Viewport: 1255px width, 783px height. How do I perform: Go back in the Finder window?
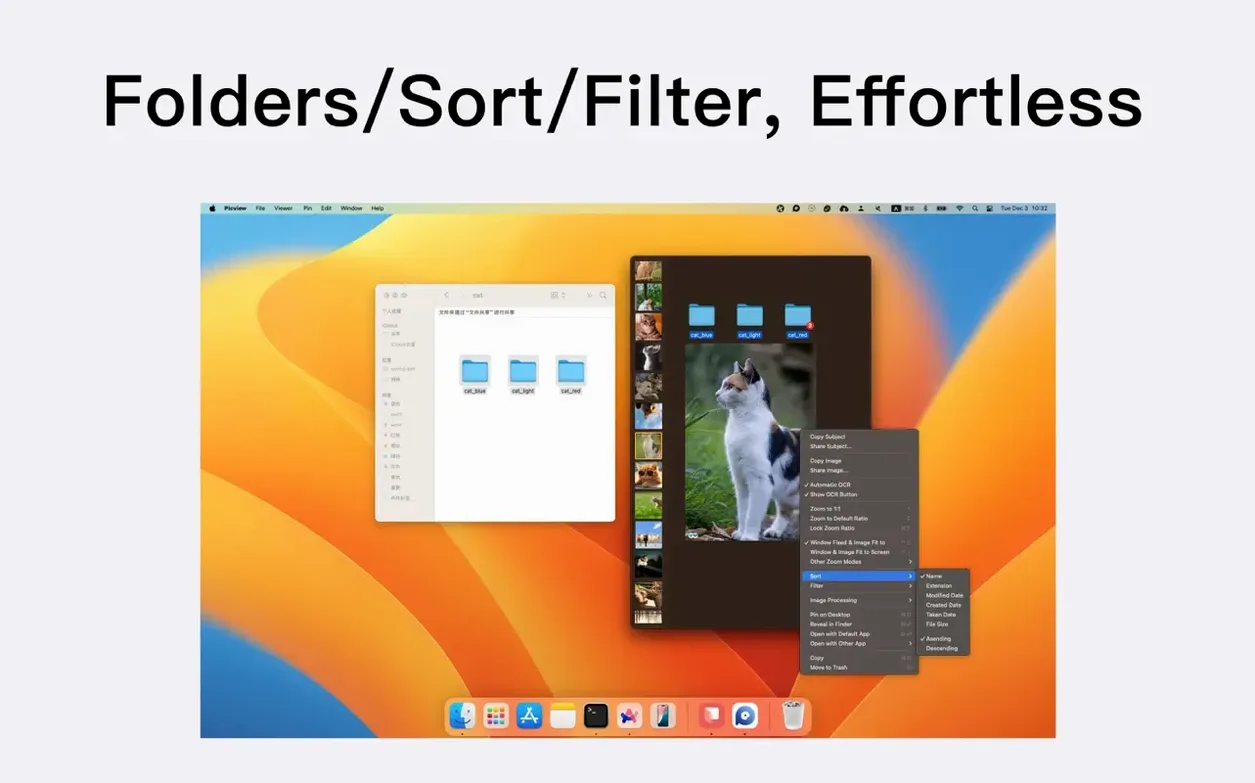pos(447,296)
